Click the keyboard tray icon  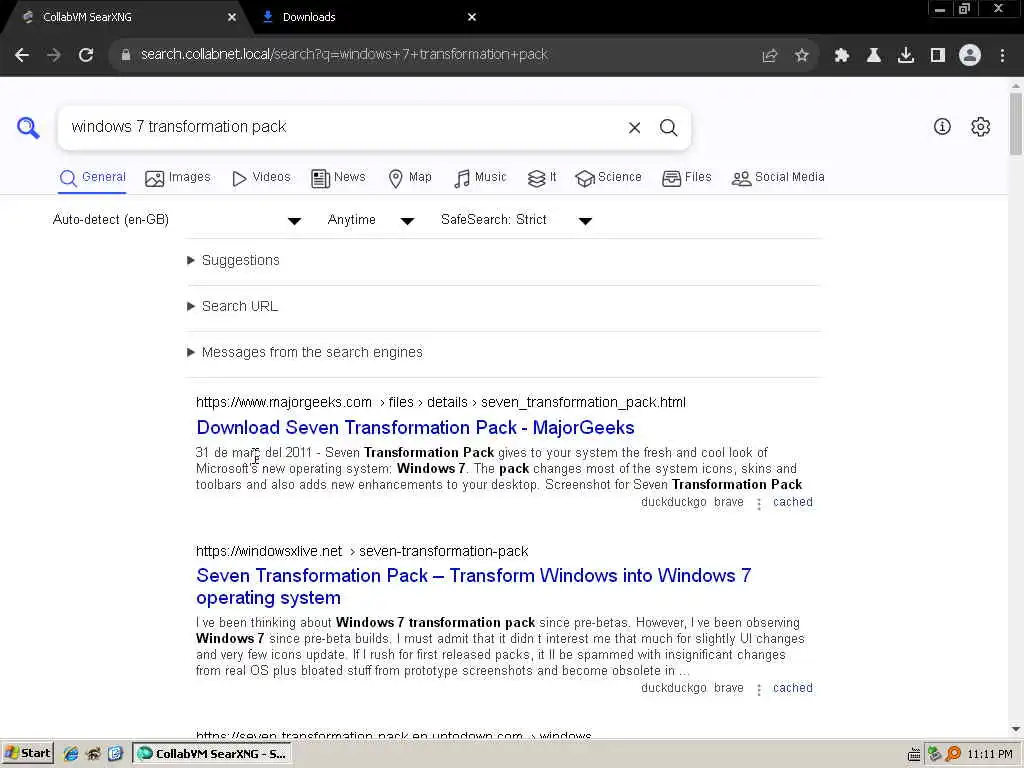pos(914,755)
